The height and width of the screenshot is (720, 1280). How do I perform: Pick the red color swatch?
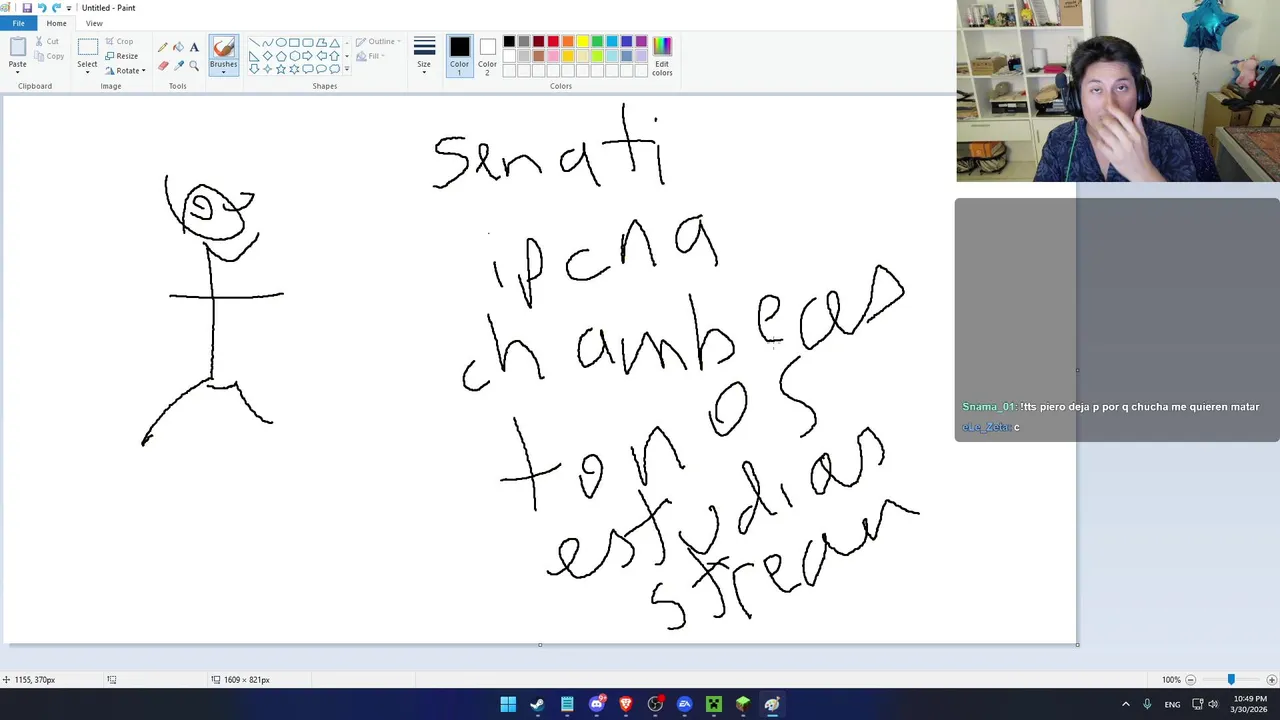(x=553, y=42)
